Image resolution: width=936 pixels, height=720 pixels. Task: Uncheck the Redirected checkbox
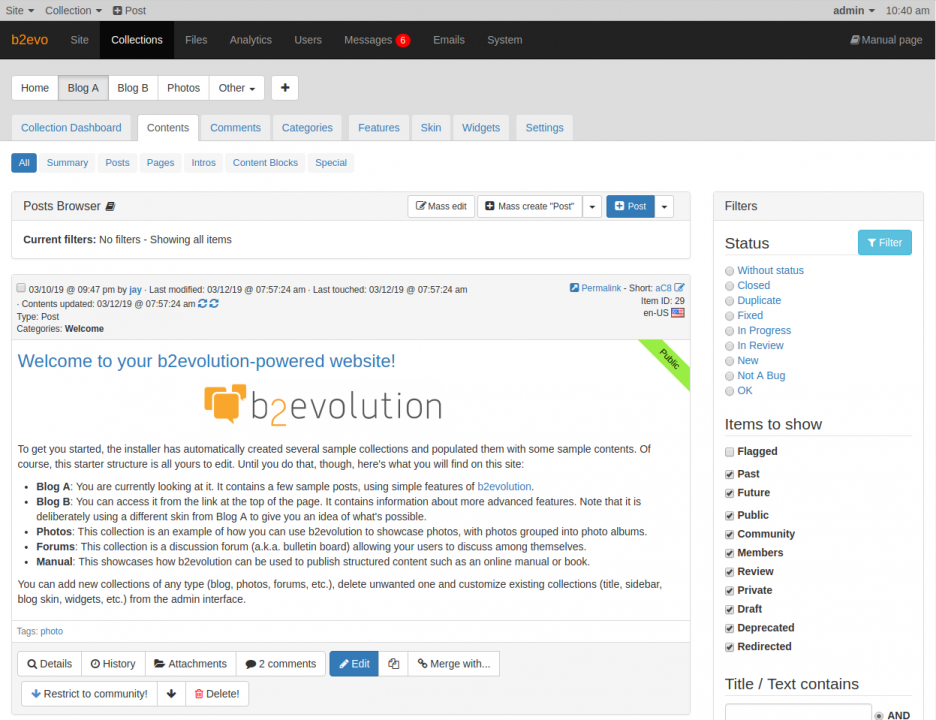coord(729,647)
